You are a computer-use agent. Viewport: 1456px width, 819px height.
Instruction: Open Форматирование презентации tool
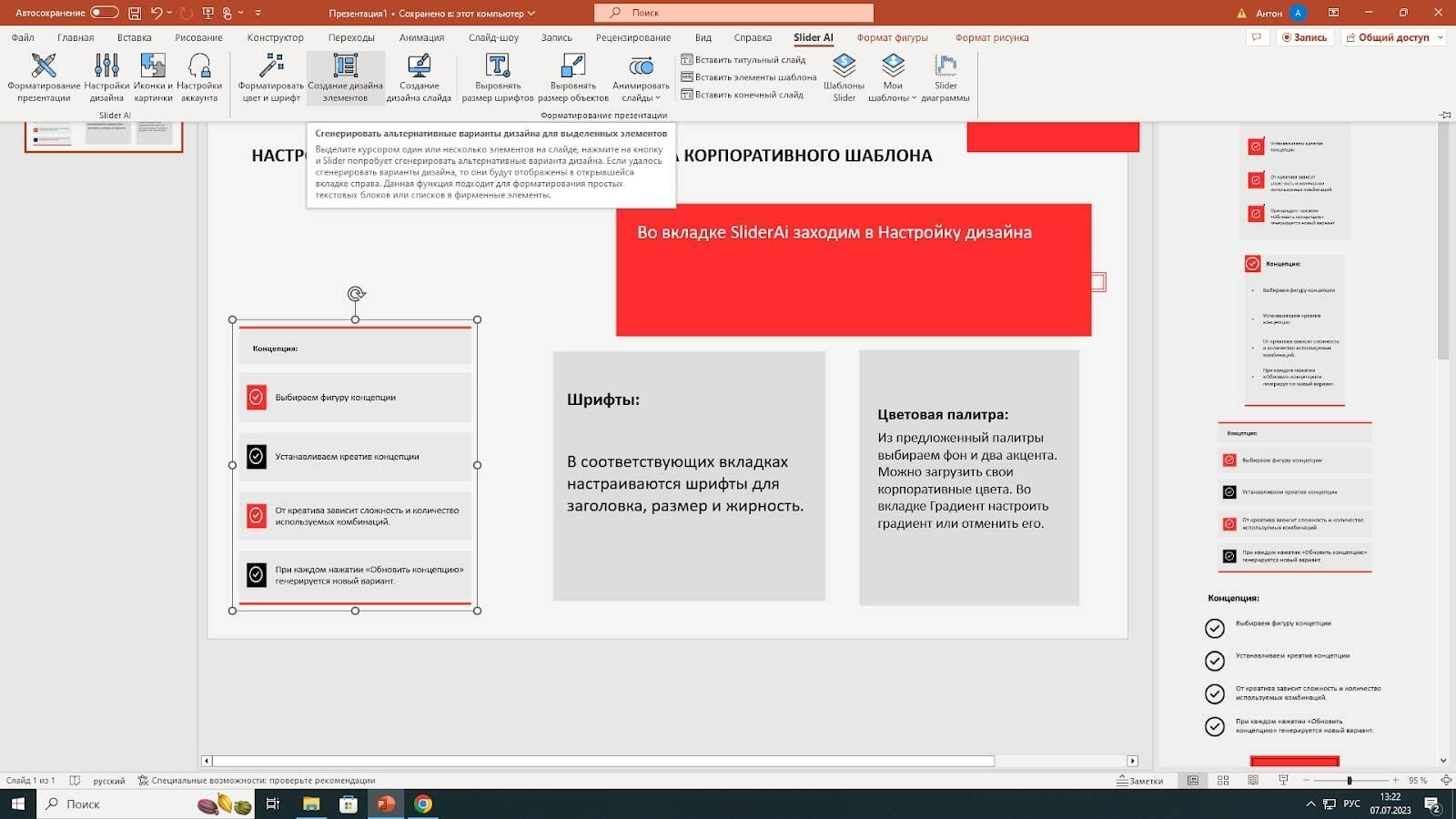click(44, 76)
